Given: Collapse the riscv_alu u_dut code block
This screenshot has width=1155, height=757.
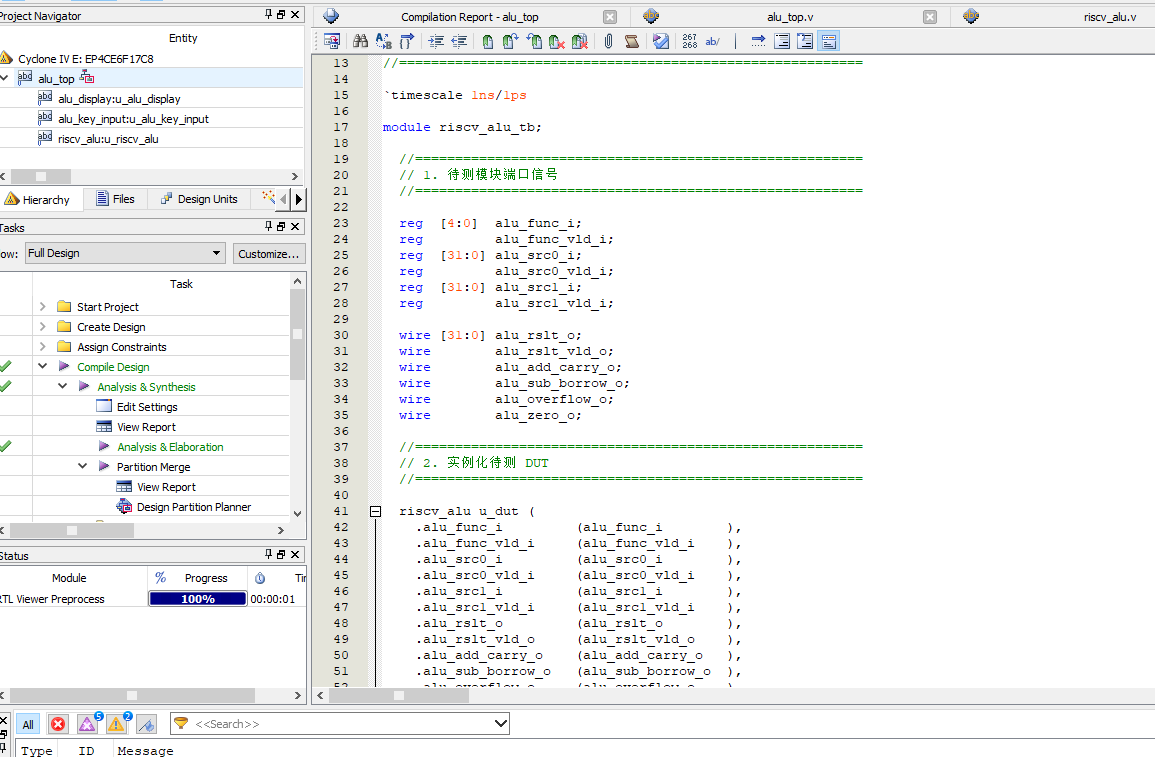Looking at the screenshot, I should click(376, 511).
